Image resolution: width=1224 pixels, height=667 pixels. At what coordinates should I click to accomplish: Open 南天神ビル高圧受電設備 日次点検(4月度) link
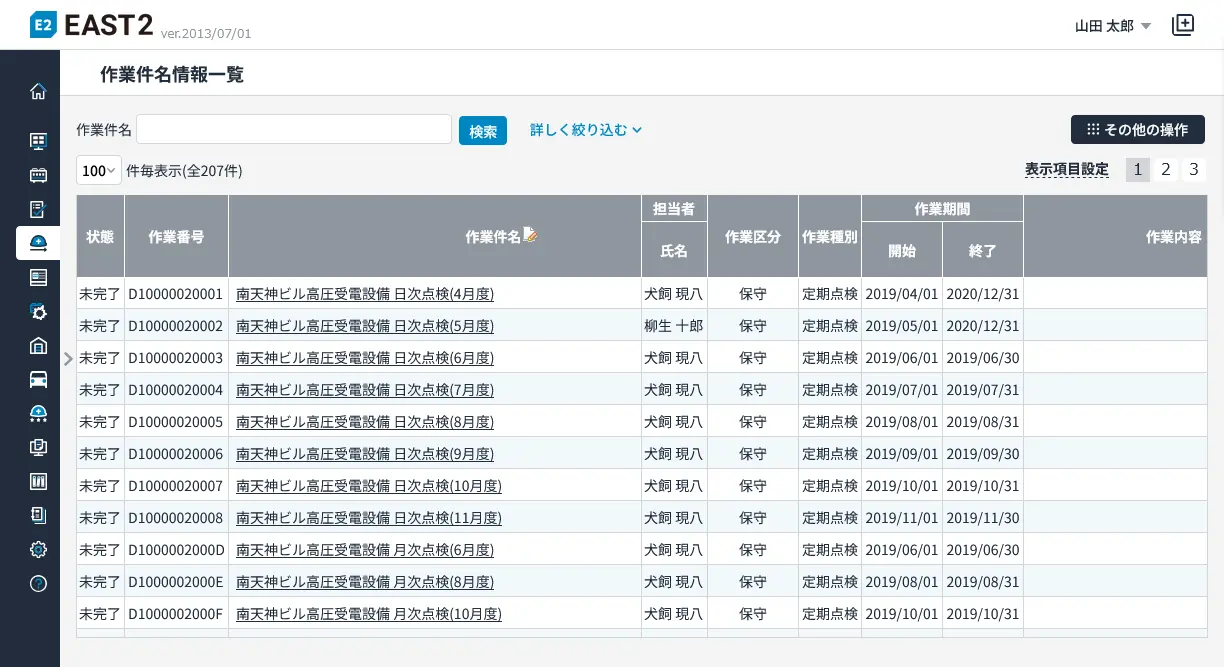365,294
